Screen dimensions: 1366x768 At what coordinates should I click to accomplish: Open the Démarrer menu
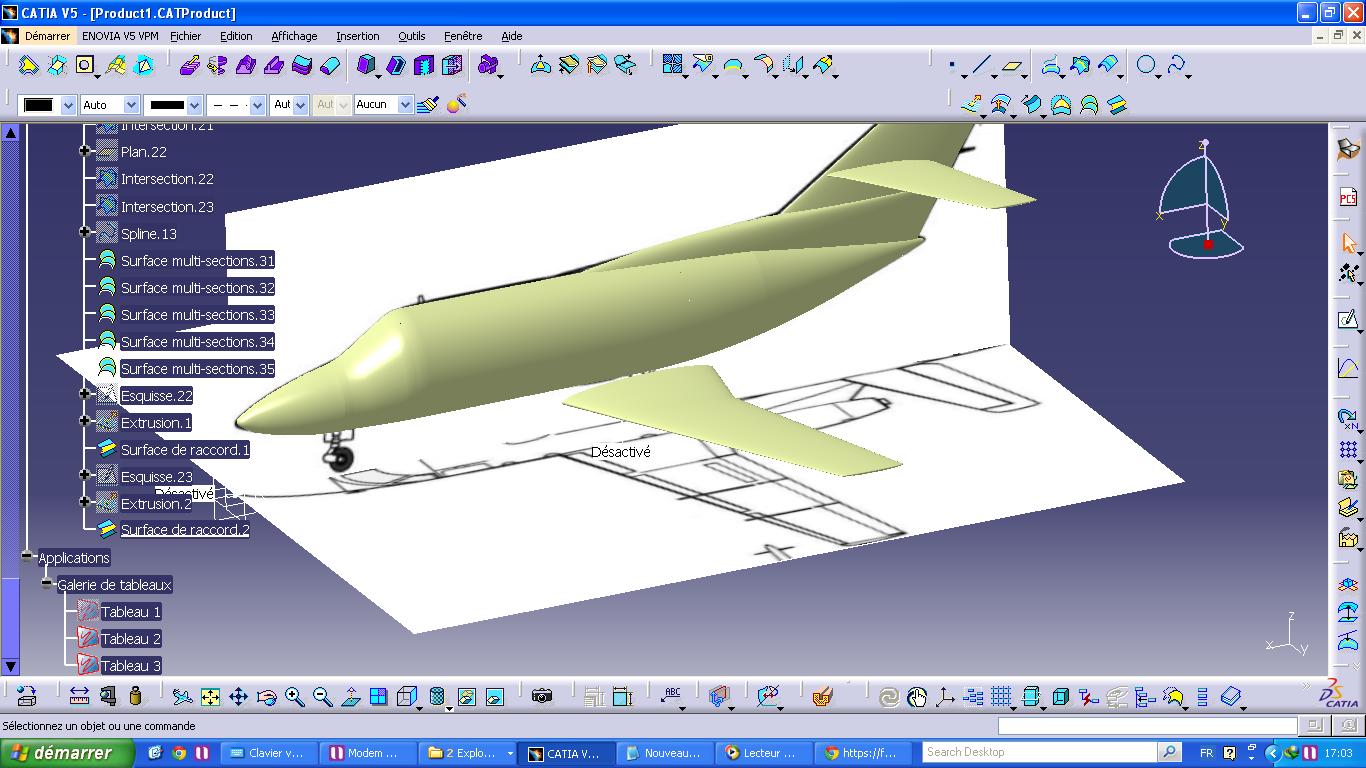tap(47, 36)
